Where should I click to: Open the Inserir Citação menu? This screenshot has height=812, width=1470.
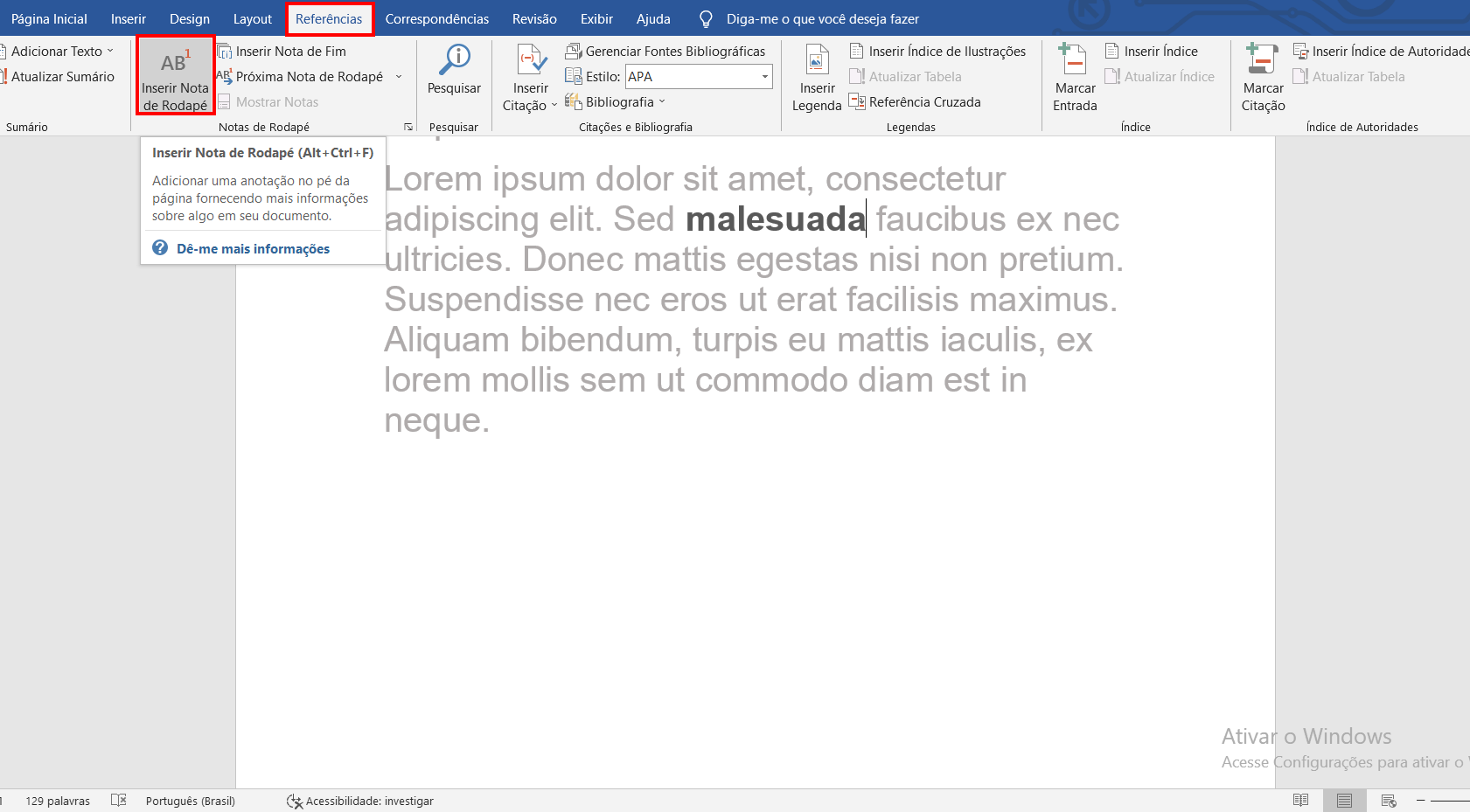point(530,79)
